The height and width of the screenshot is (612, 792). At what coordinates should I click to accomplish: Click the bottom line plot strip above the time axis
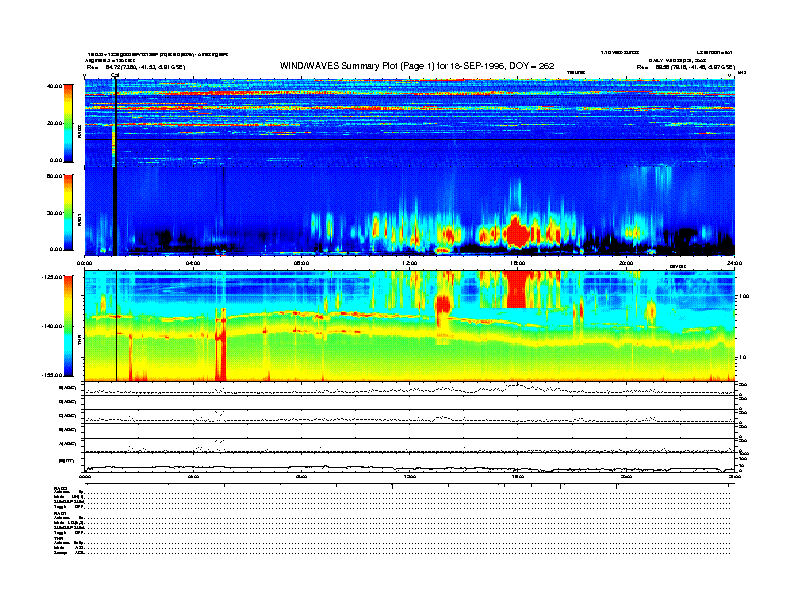tap(409, 465)
